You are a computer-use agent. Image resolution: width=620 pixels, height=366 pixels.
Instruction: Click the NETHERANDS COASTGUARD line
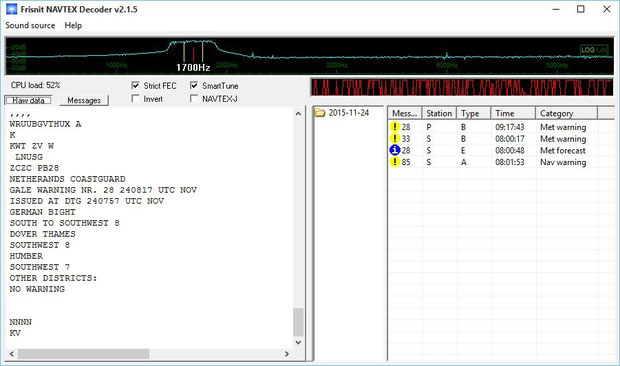[67, 179]
